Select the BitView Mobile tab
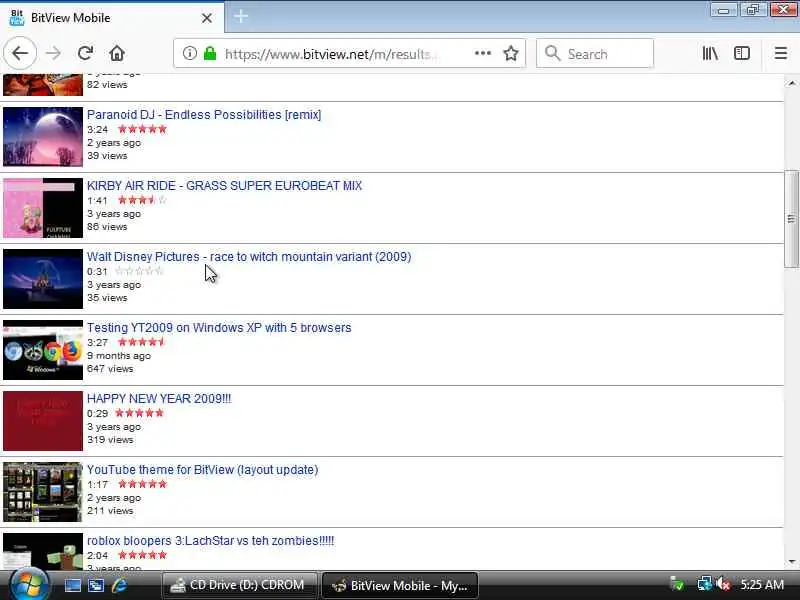 click(112, 18)
